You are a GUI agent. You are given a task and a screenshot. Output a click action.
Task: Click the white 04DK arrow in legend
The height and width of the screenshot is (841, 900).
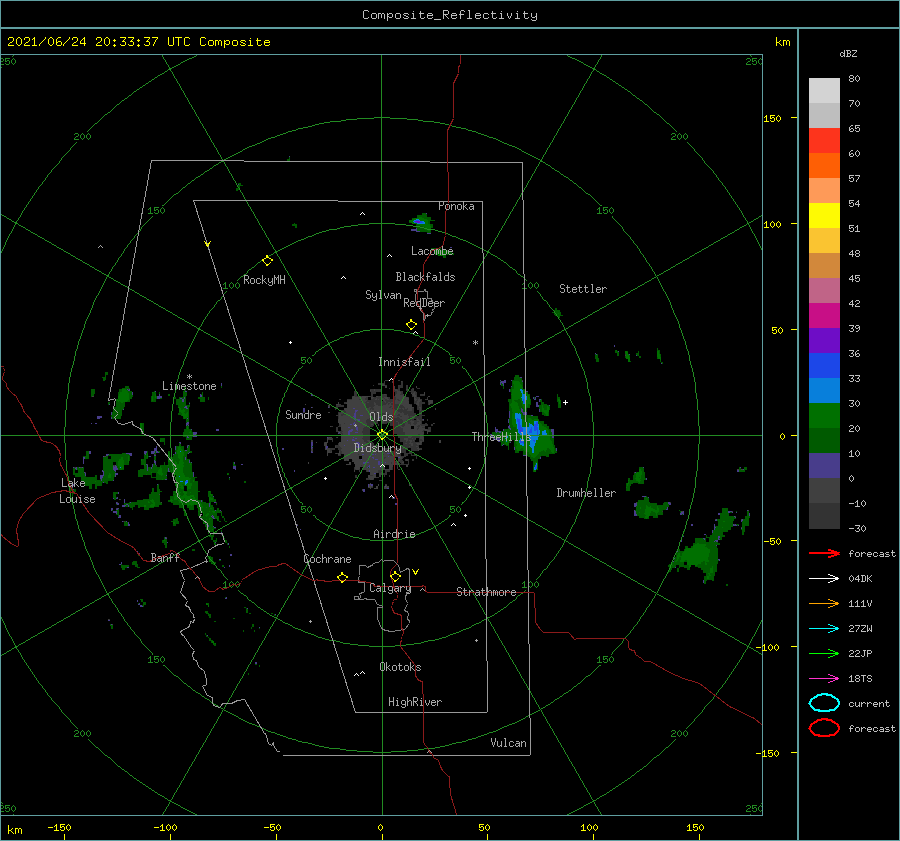[824, 579]
